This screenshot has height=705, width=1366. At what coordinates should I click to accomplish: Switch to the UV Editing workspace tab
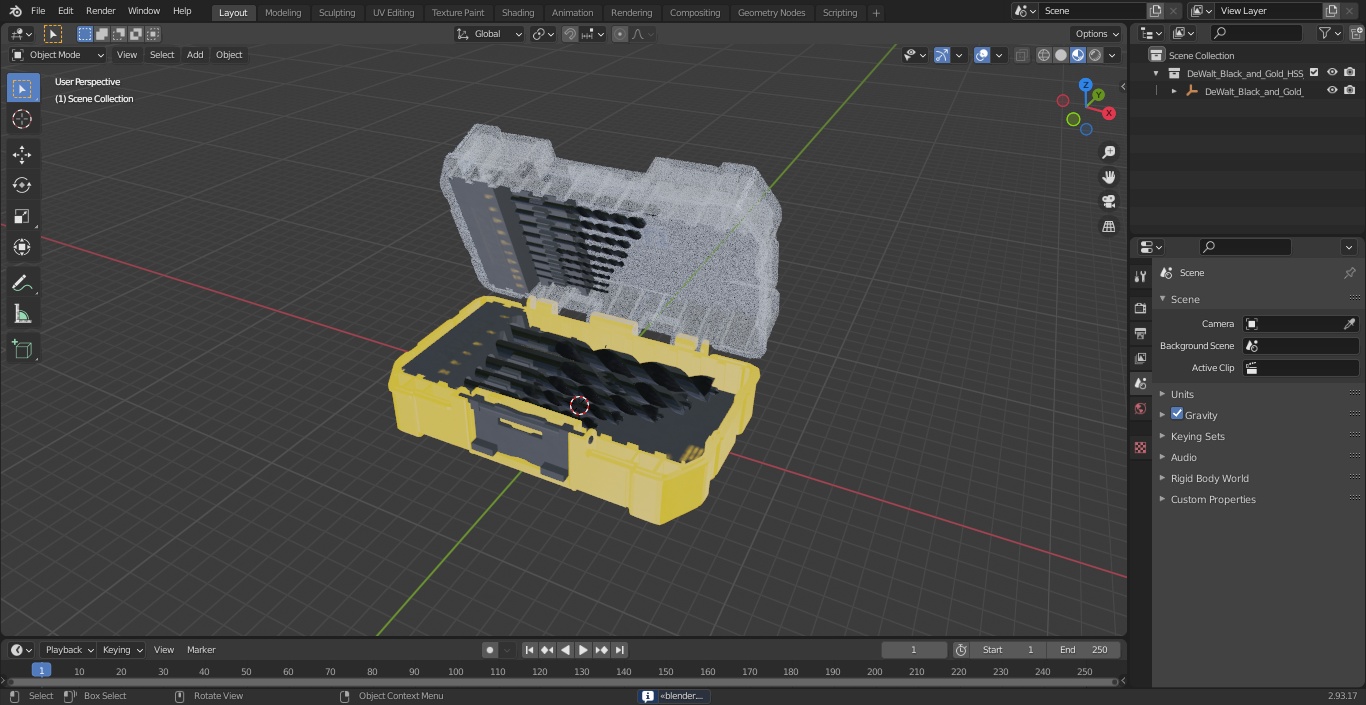(x=393, y=12)
